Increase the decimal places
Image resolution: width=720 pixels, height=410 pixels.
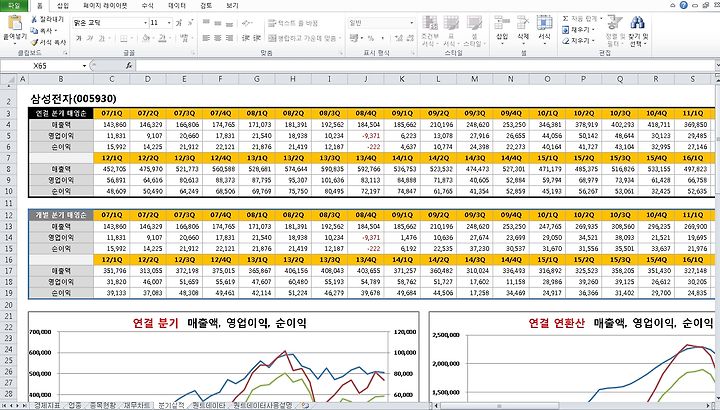pos(398,38)
